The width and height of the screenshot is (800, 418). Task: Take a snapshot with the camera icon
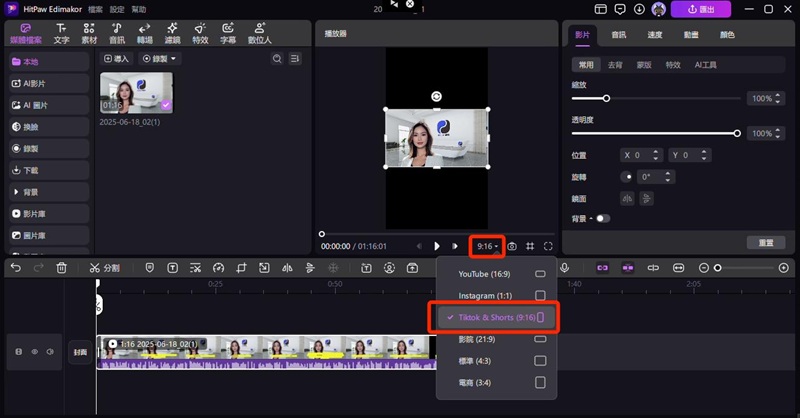click(x=512, y=246)
